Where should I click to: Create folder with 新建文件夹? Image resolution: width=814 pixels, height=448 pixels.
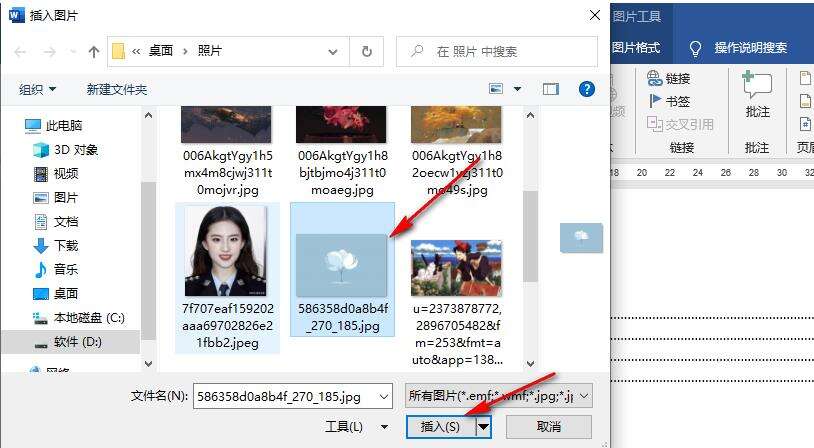click(x=117, y=89)
